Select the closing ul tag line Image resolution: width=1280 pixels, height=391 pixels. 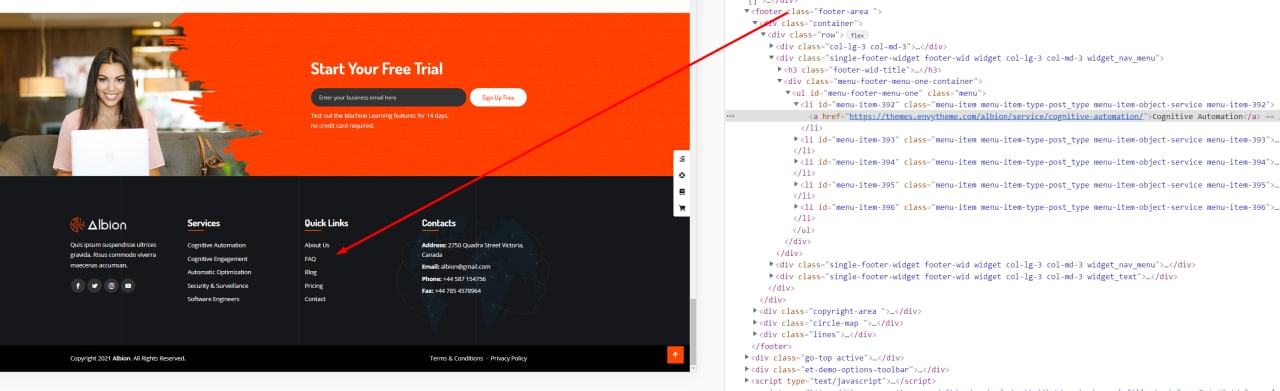point(805,230)
